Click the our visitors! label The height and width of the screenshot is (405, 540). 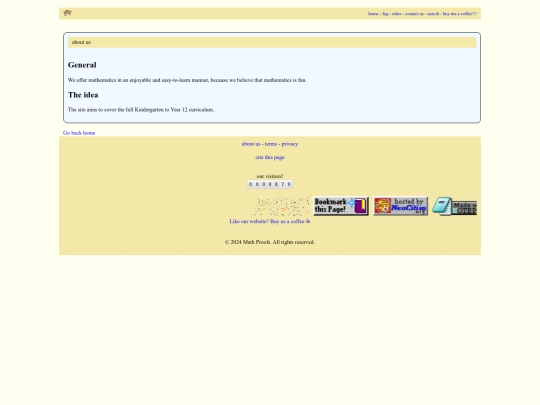coord(270,176)
